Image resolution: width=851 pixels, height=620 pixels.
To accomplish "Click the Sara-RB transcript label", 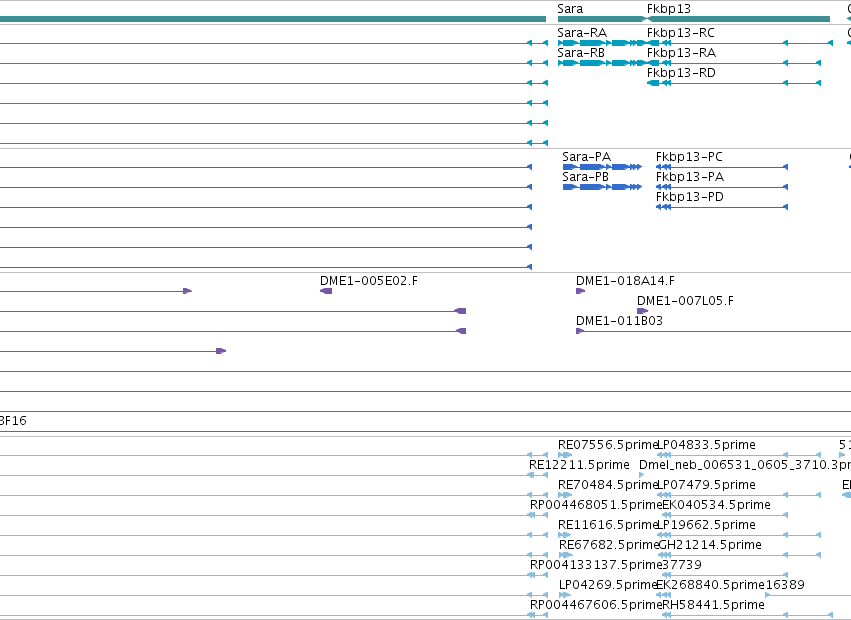I will pyautogui.click(x=581, y=53).
